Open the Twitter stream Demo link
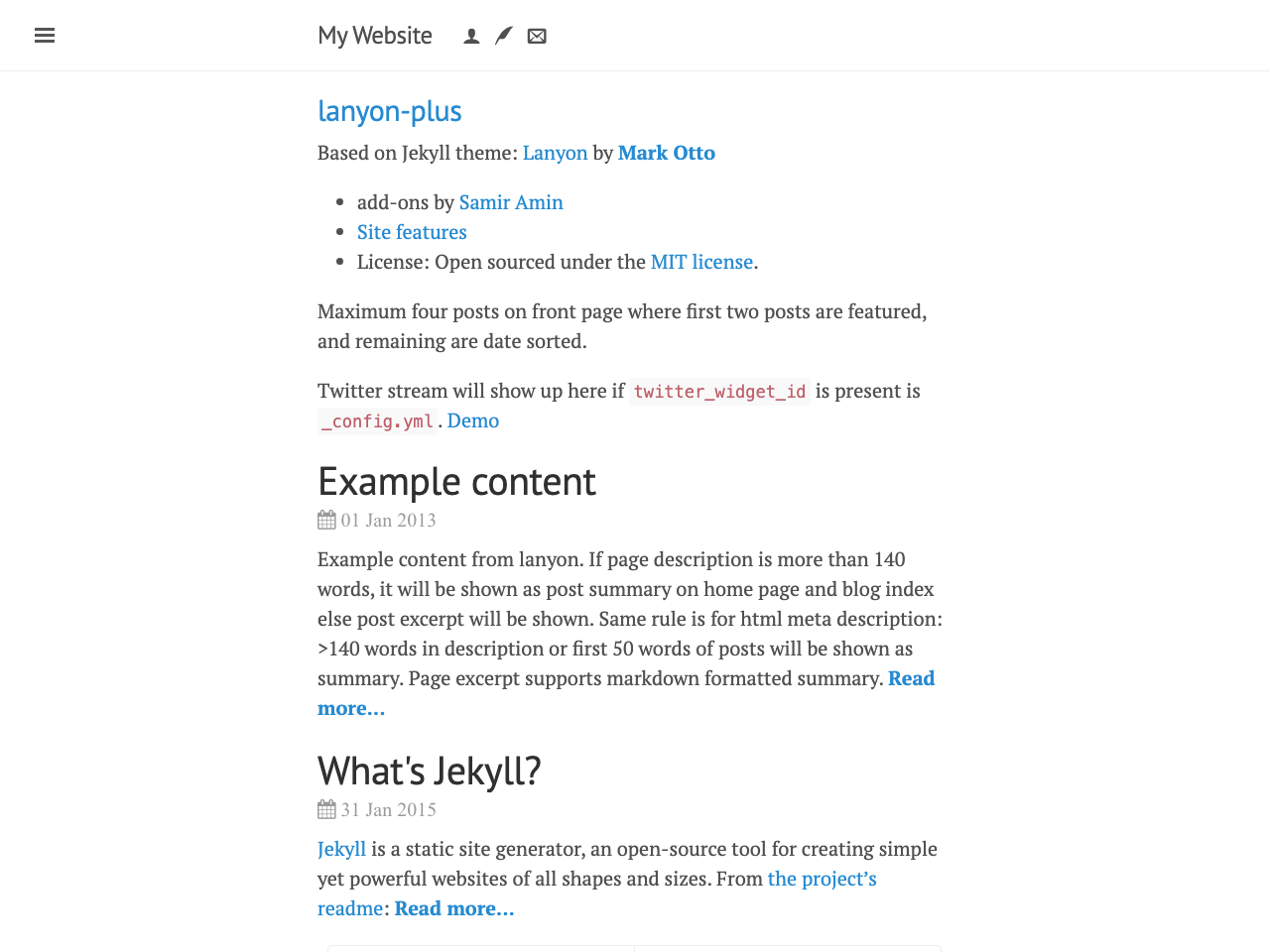 [473, 420]
